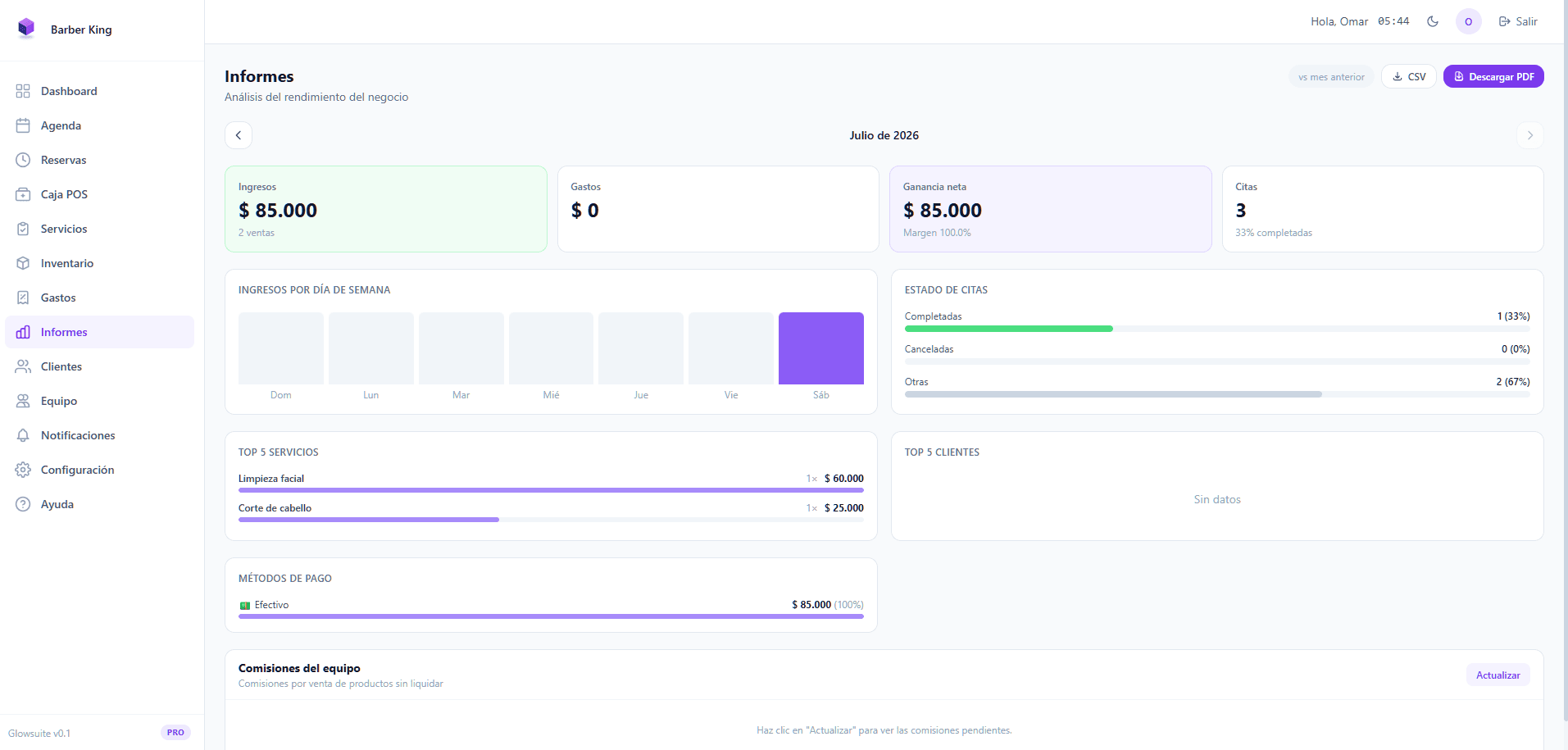Open Dashboard grid icon in sidebar
Viewport: 1568px width, 750px height.
pos(23,91)
